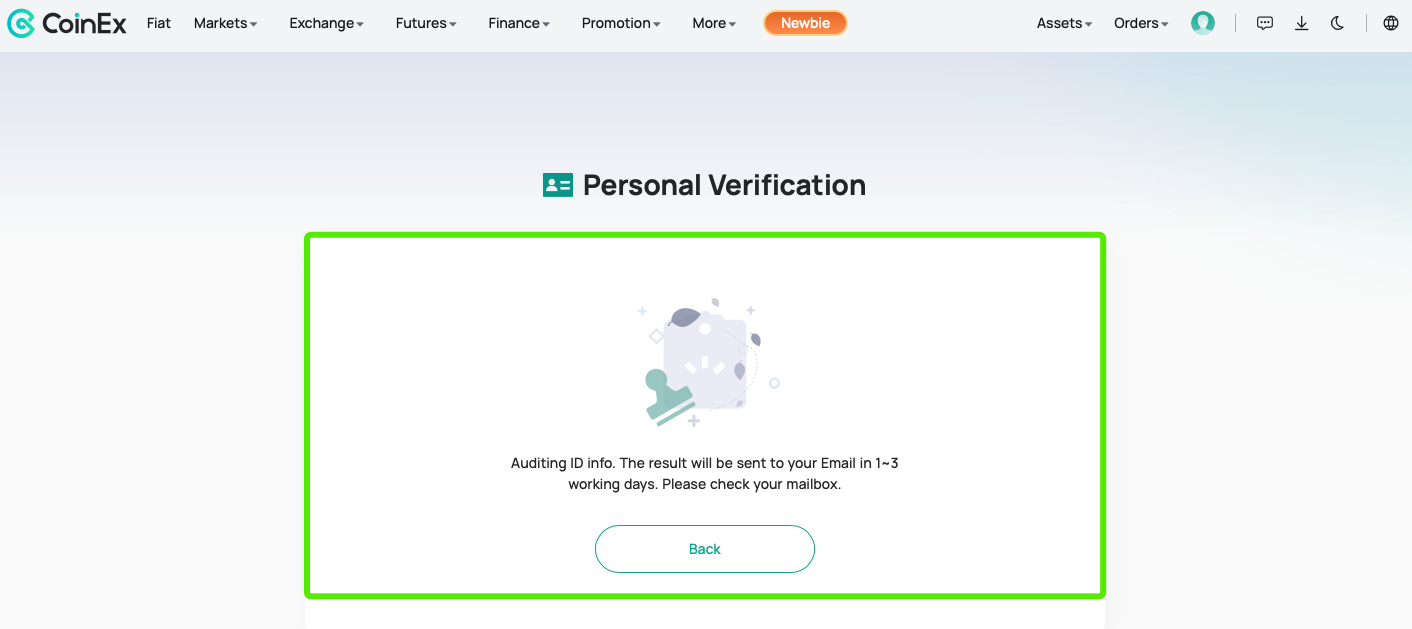Click the download app icon
The height and width of the screenshot is (629, 1412).
point(1301,23)
